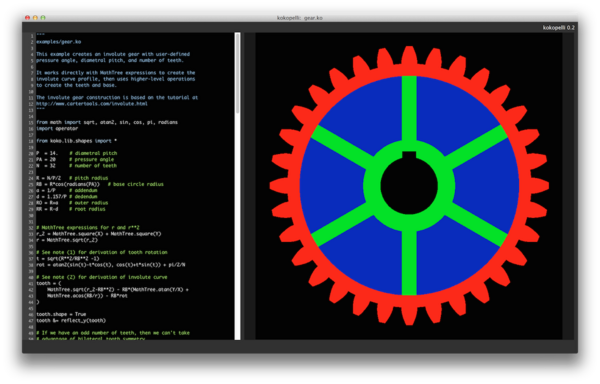The image size is (600, 384).
Task: Click the 'R = N/P/2' pitch radius line
Action: pos(72,178)
